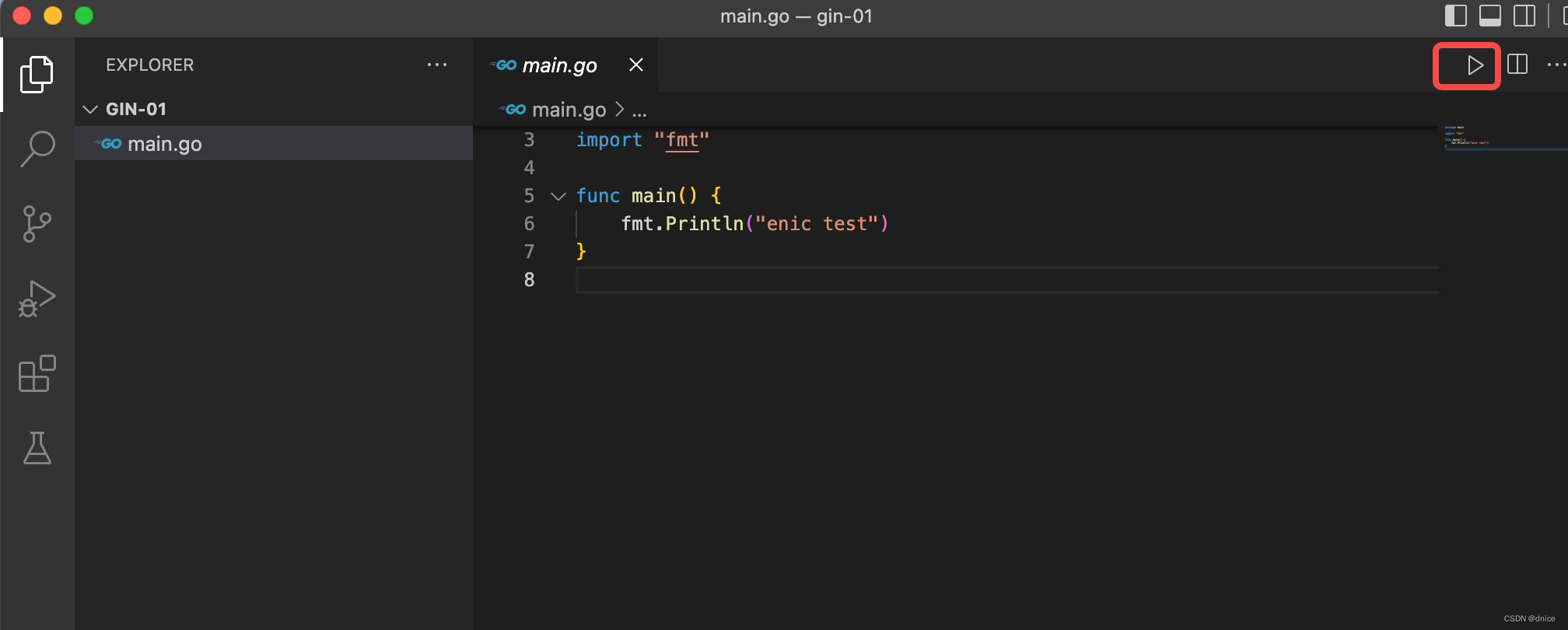Open the Testing flask view
The height and width of the screenshot is (630, 1568).
[x=37, y=448]
